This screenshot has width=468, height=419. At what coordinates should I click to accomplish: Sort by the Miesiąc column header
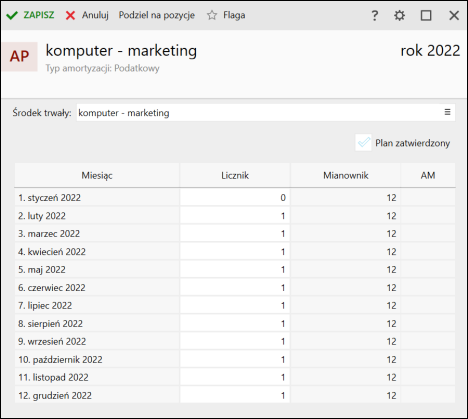97,175
